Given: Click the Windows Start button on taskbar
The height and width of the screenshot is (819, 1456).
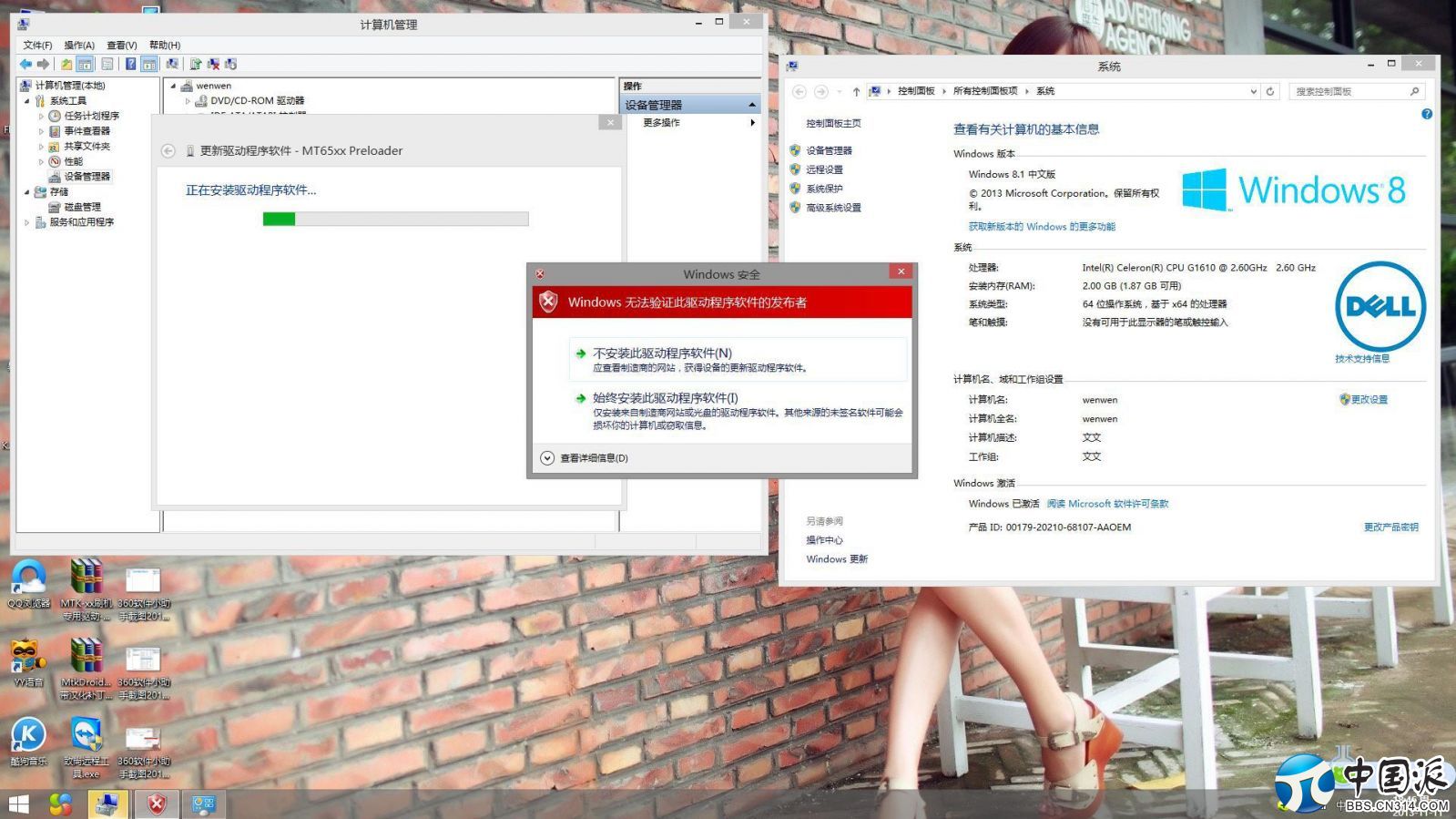Looking at the screenshot, I should (18, 804).
